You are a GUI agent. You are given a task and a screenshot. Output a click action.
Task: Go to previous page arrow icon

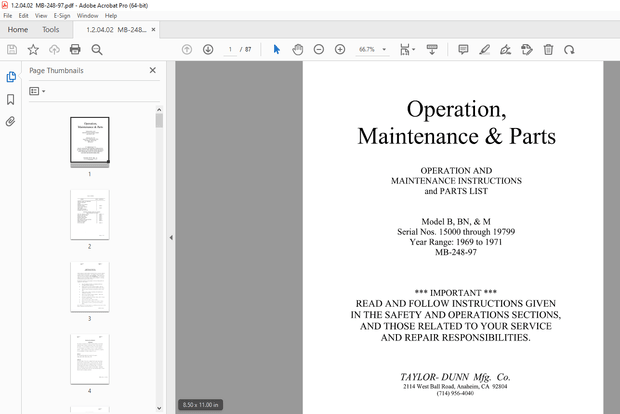pos(187,49)
